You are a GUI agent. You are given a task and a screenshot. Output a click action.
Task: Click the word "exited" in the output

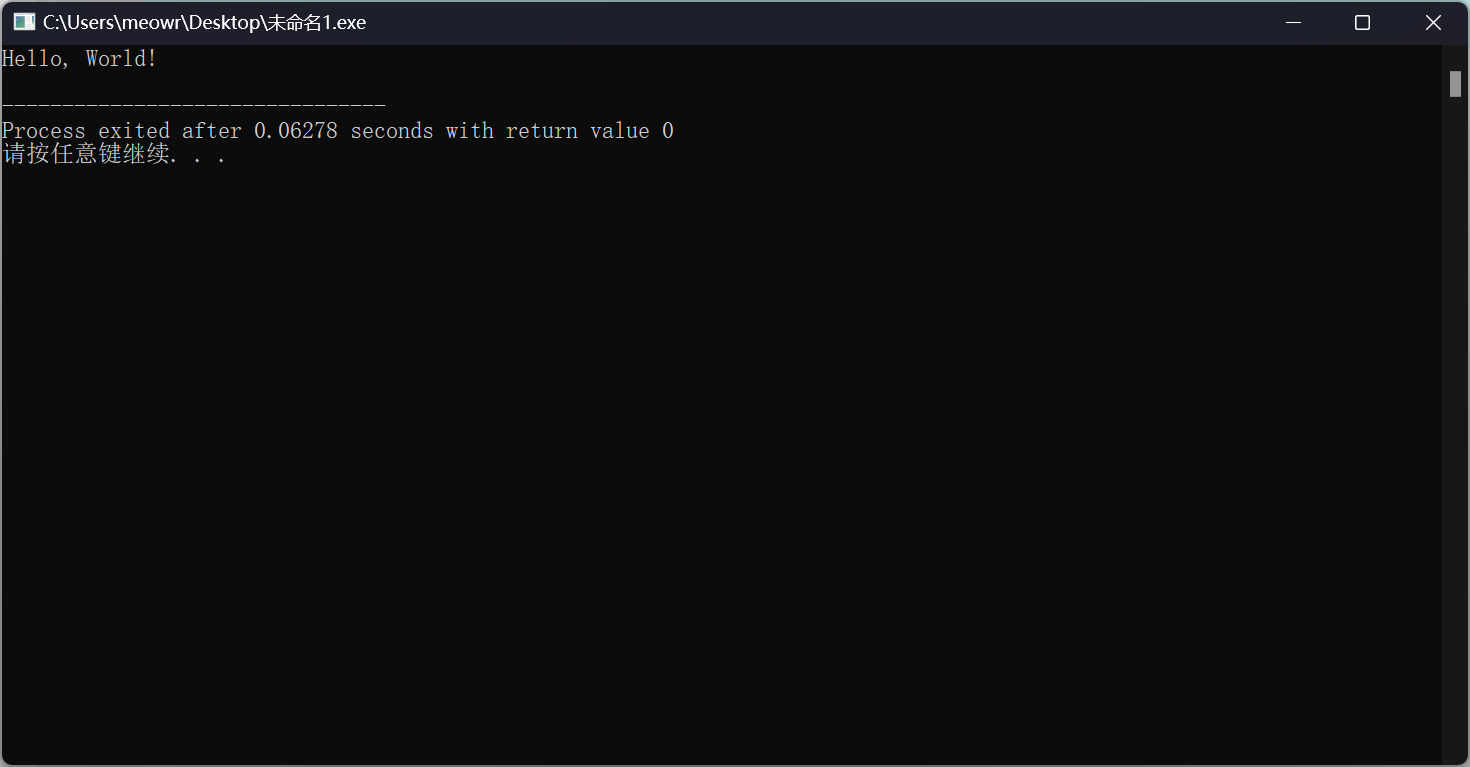[133, 131]
